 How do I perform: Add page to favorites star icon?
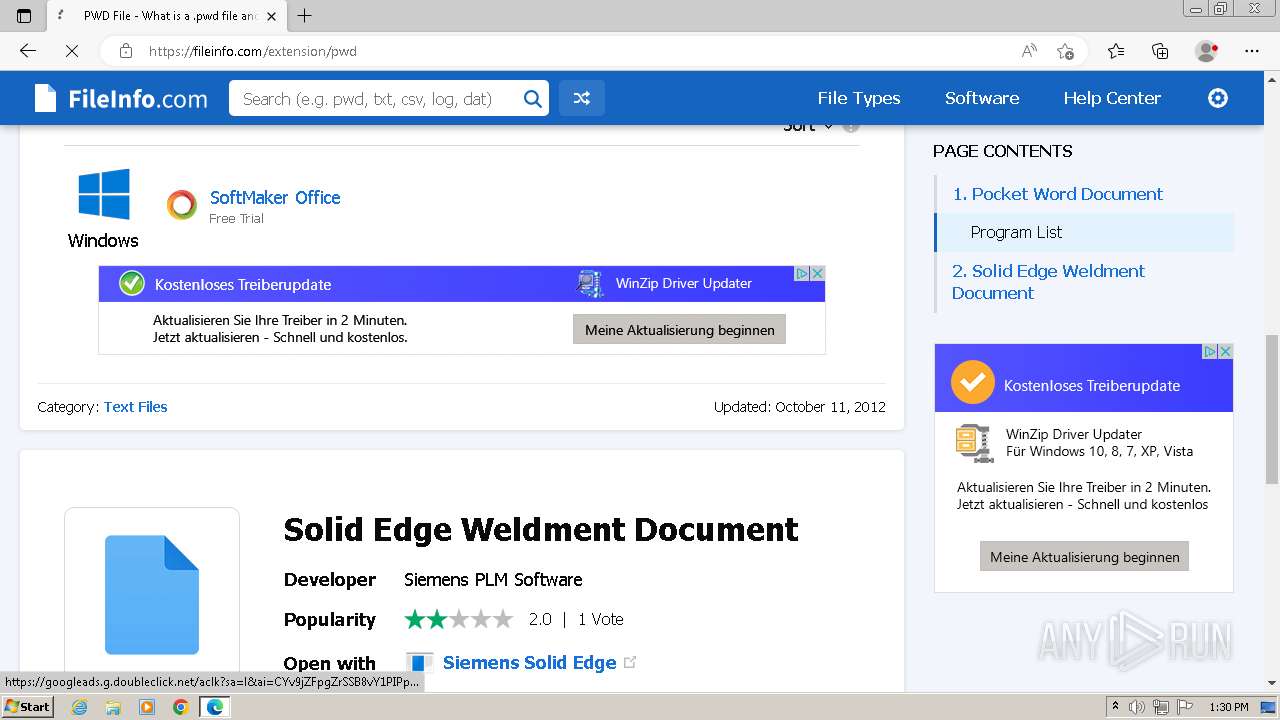point(1066,51)
